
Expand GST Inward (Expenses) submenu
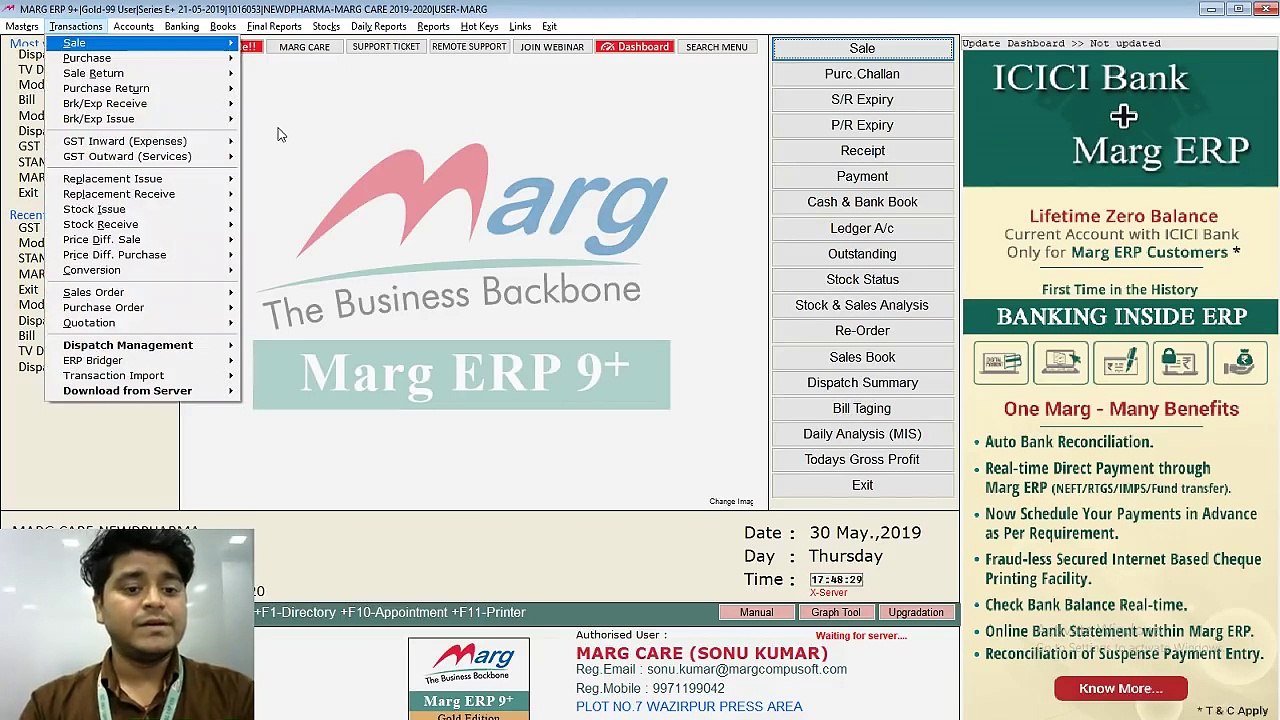[x=142, y=141]
